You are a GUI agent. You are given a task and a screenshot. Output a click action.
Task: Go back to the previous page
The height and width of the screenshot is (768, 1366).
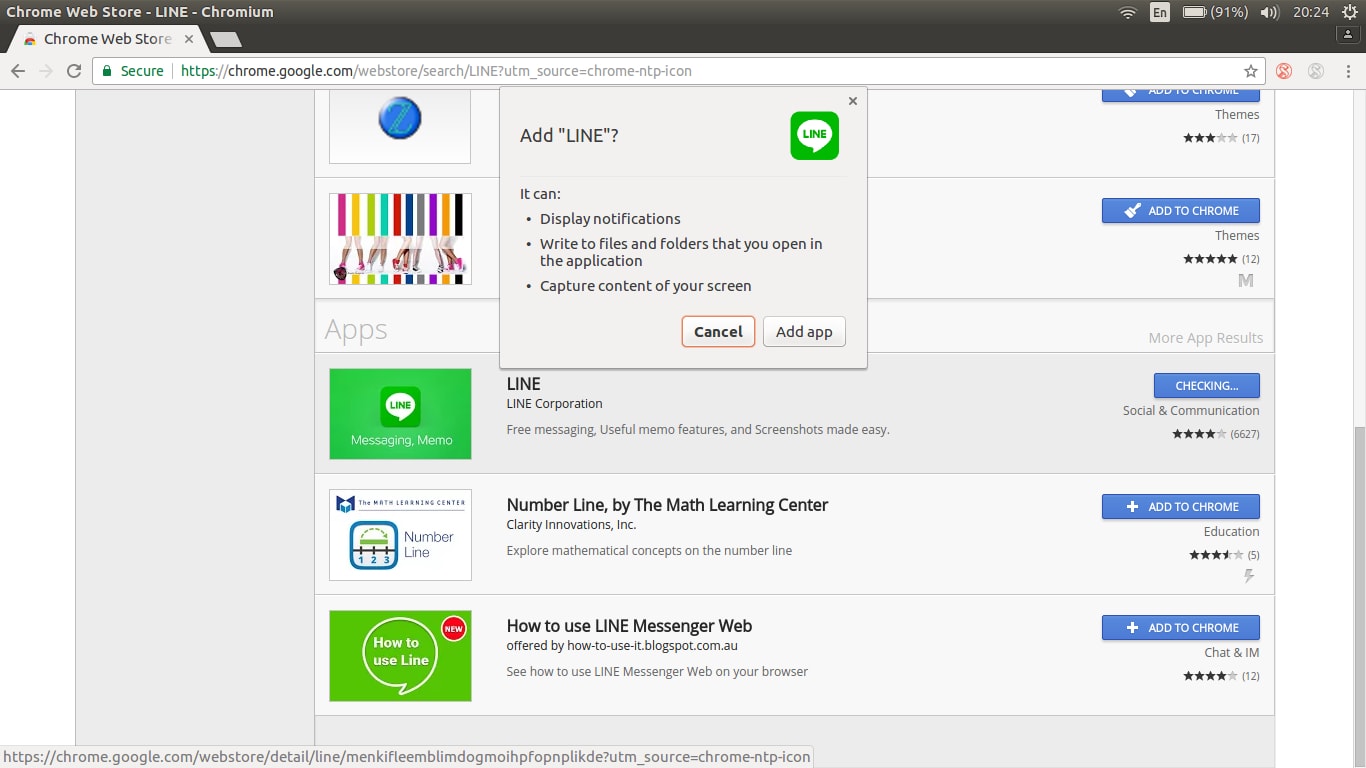click(18, 71)
